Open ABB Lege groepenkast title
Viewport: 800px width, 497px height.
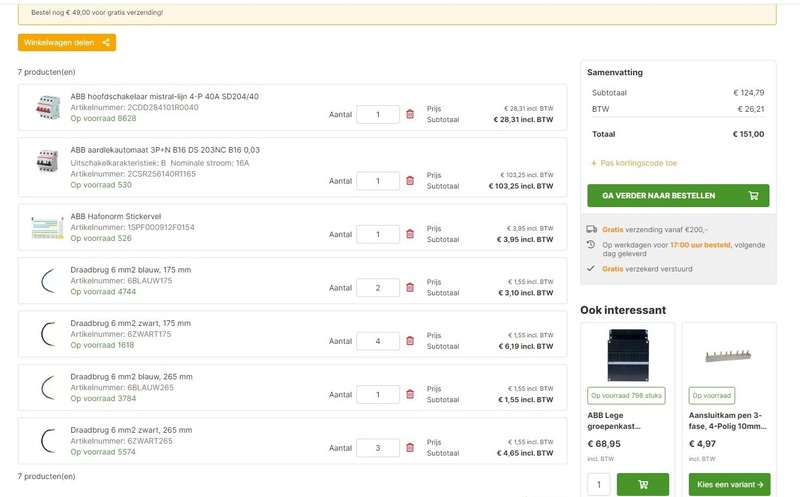pyautogui.click(x=614, y=421)
